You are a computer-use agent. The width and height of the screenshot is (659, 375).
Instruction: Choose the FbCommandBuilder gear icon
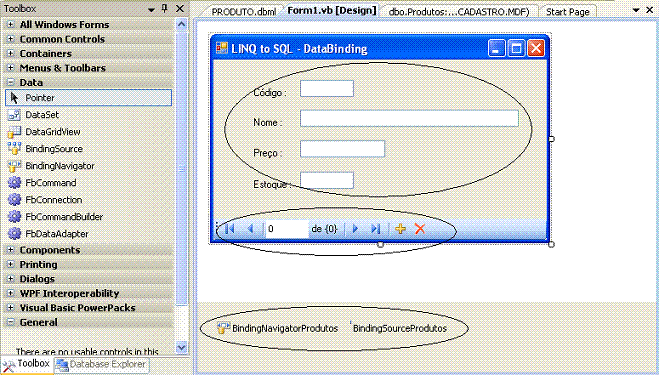14,217
